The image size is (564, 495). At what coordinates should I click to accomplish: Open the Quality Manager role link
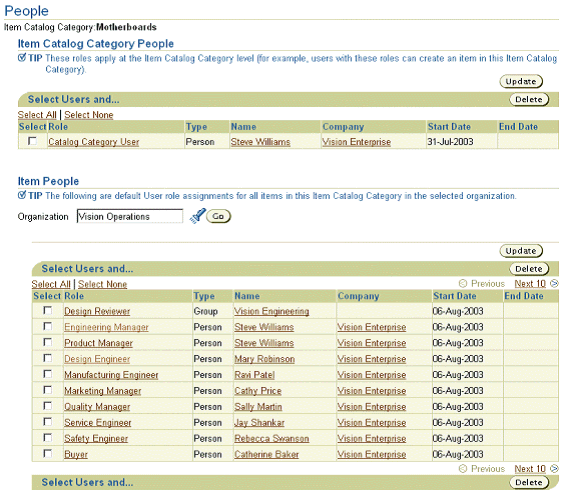coord(97,407)
